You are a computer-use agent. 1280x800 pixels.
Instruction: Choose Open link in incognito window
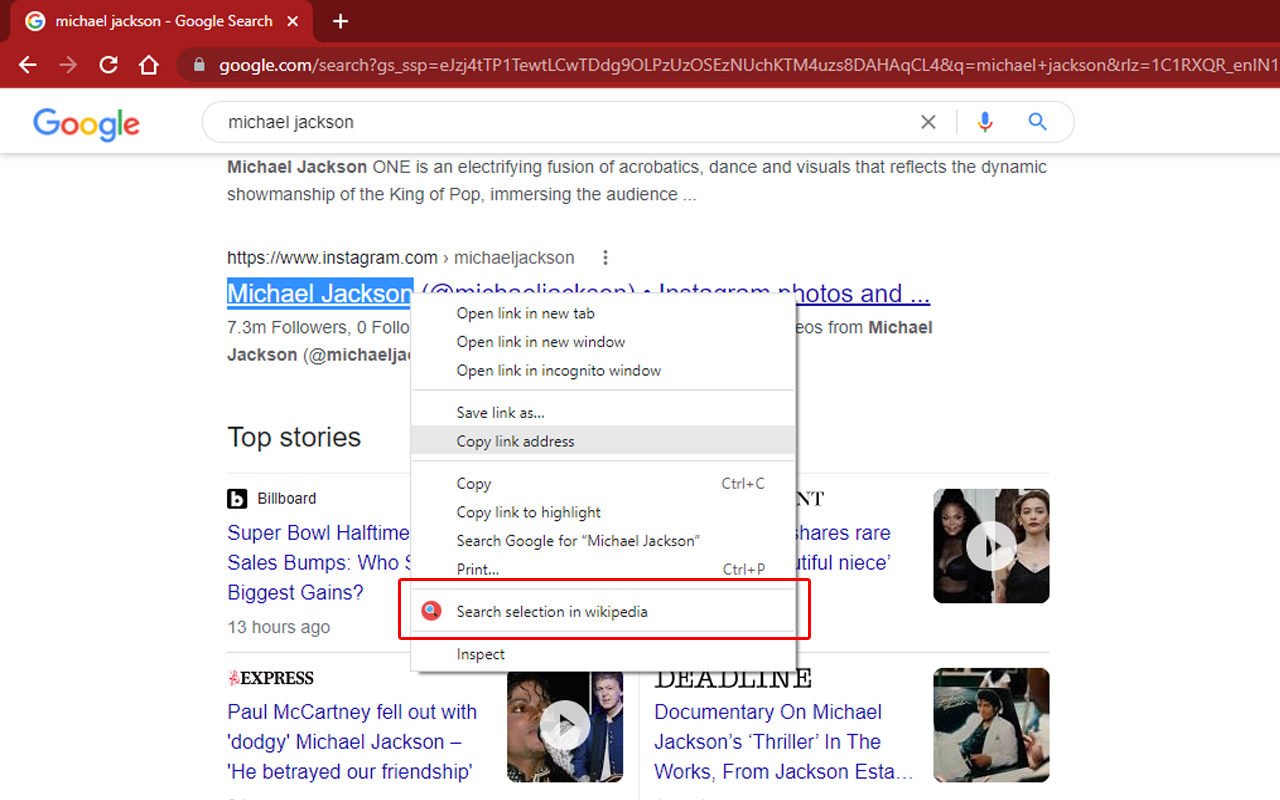tap(603, 370)
